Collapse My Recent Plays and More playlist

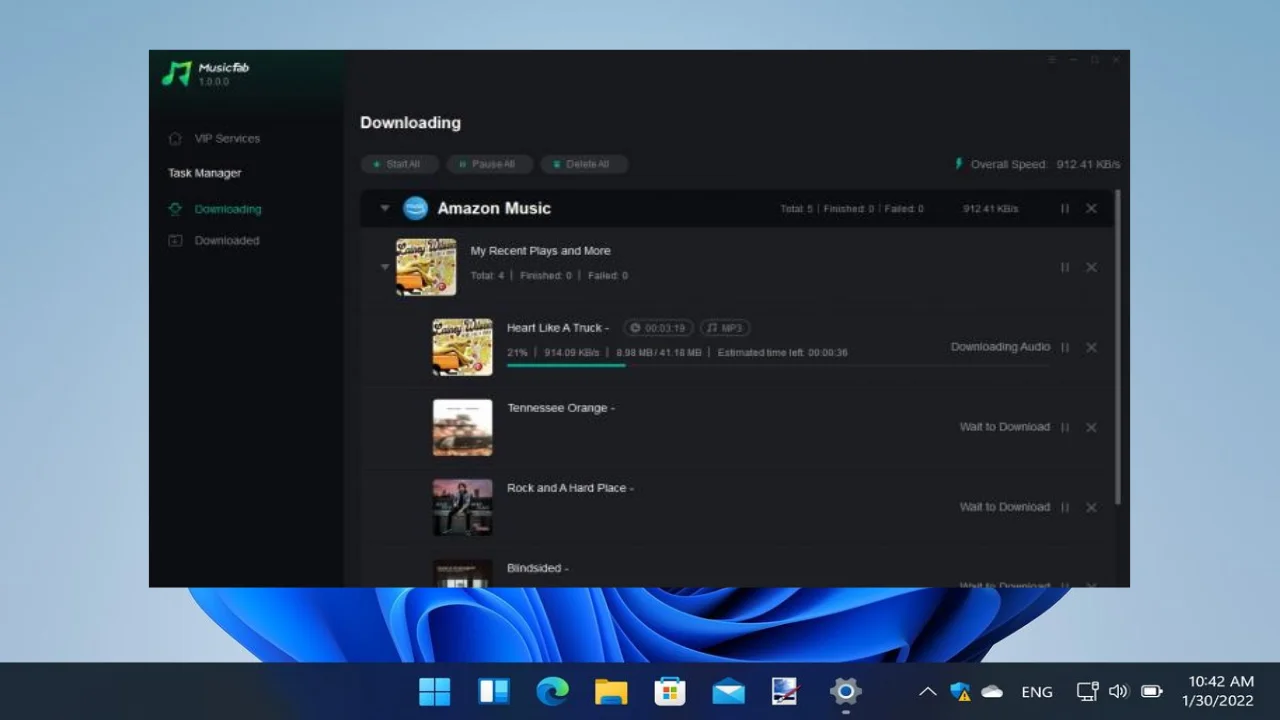click(x=385, y=267)
